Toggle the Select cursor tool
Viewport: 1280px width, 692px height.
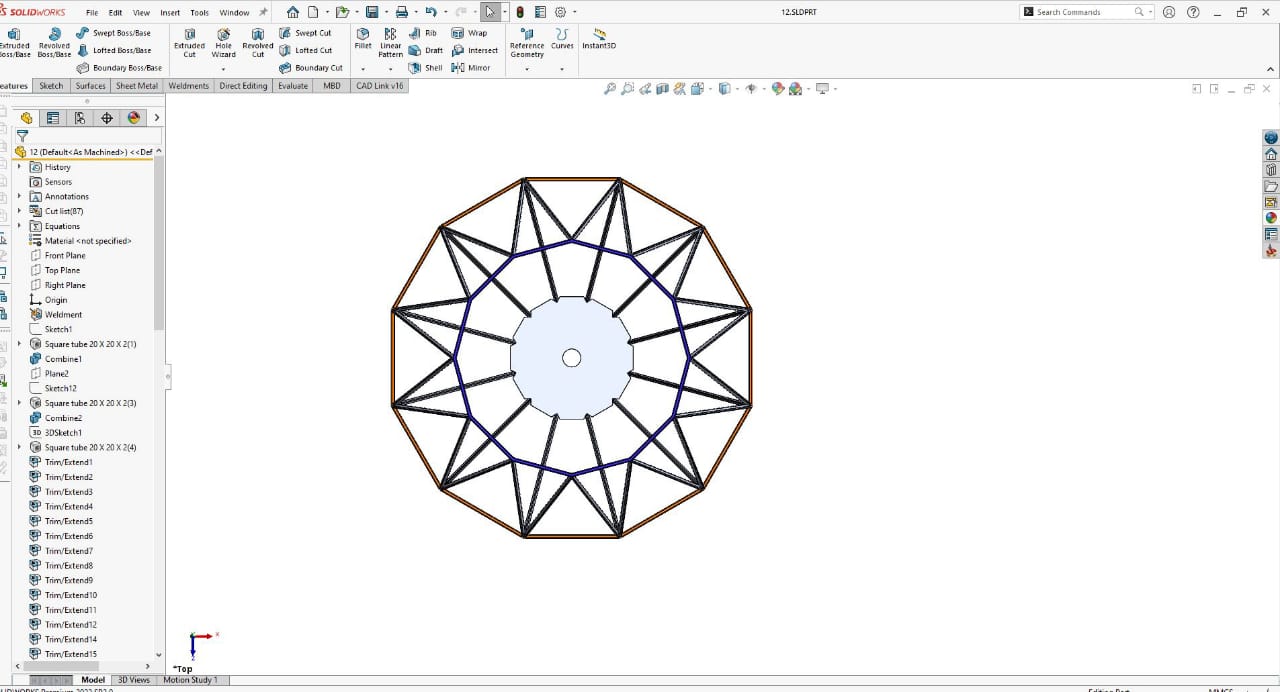pyautogui.click(x=489, y=12)
